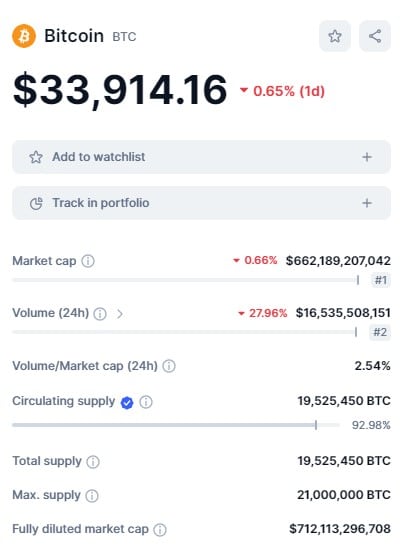Open Volume/Market cap (24h) info icon
The image size is (412, 554).
[x=169, y=366]
